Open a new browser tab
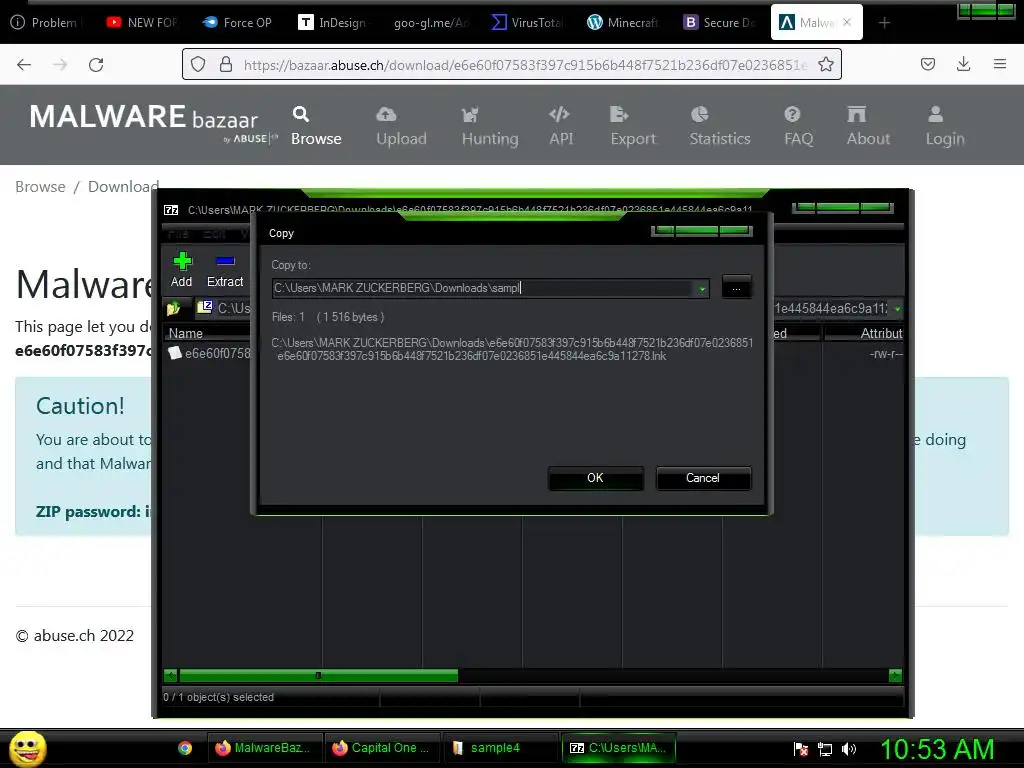 pos(884,23)
